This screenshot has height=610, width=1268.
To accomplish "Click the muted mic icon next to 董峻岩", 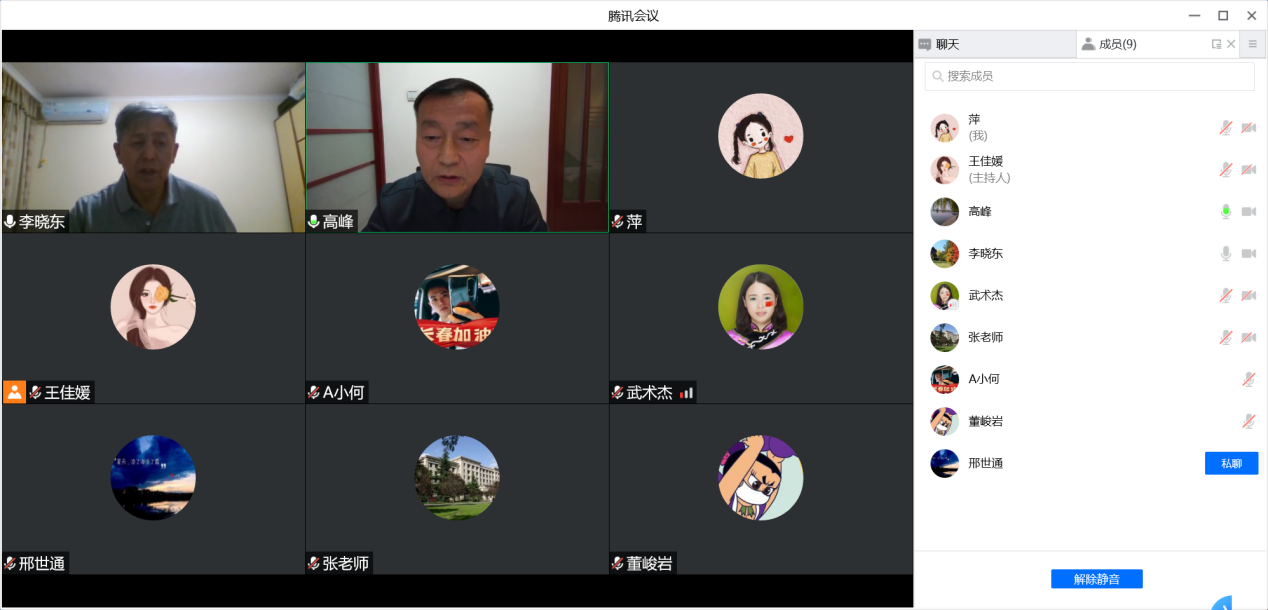I will pos(1248,421).
